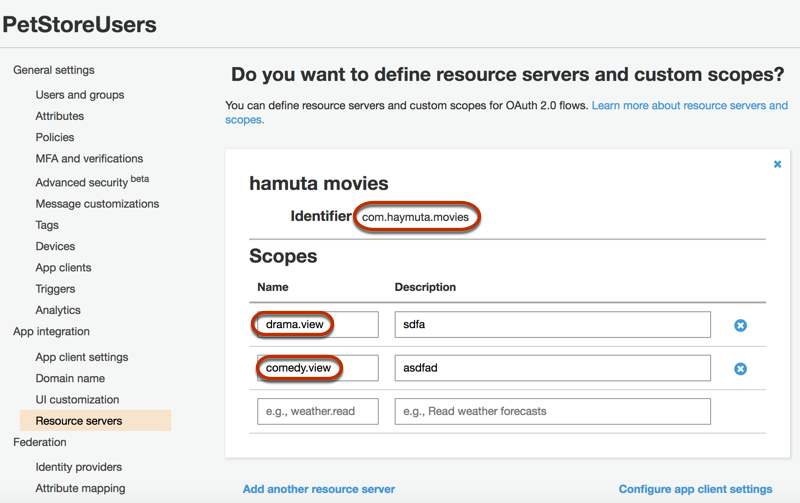This screenshot has width=800, height=503.
Task: Close the hamuta movies resource server panel
Action: click(777, 164)
